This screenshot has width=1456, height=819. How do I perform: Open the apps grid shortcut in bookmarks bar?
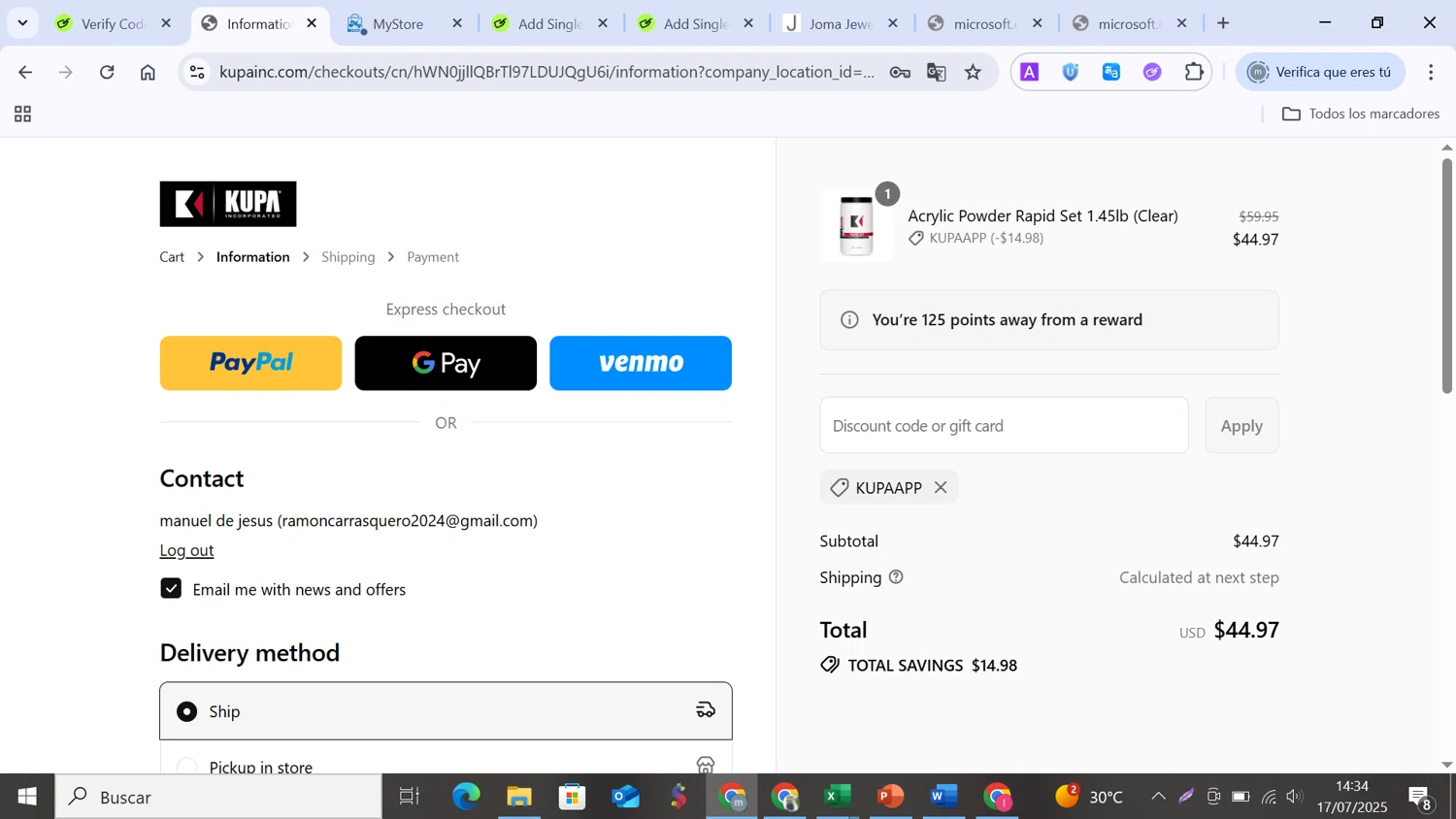(23, 115)
